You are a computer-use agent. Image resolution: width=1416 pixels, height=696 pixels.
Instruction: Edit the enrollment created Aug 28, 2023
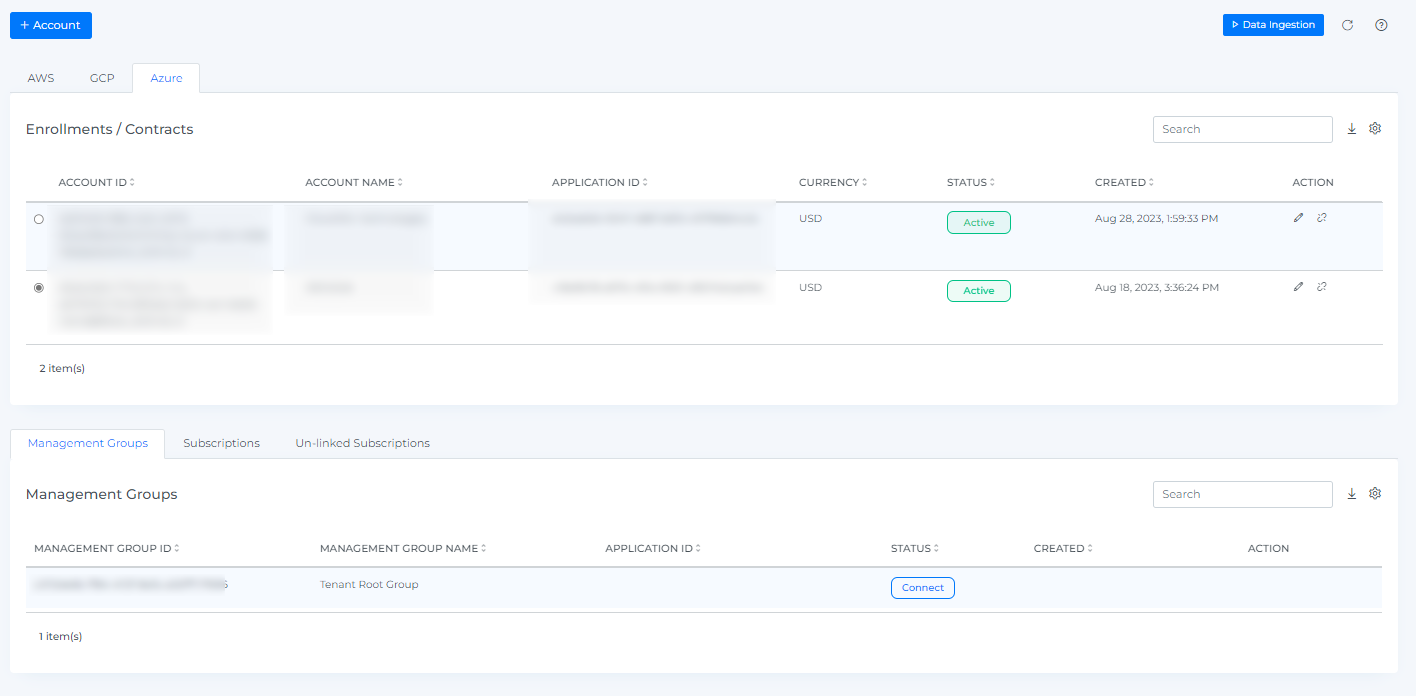(x=1298, y=218)
